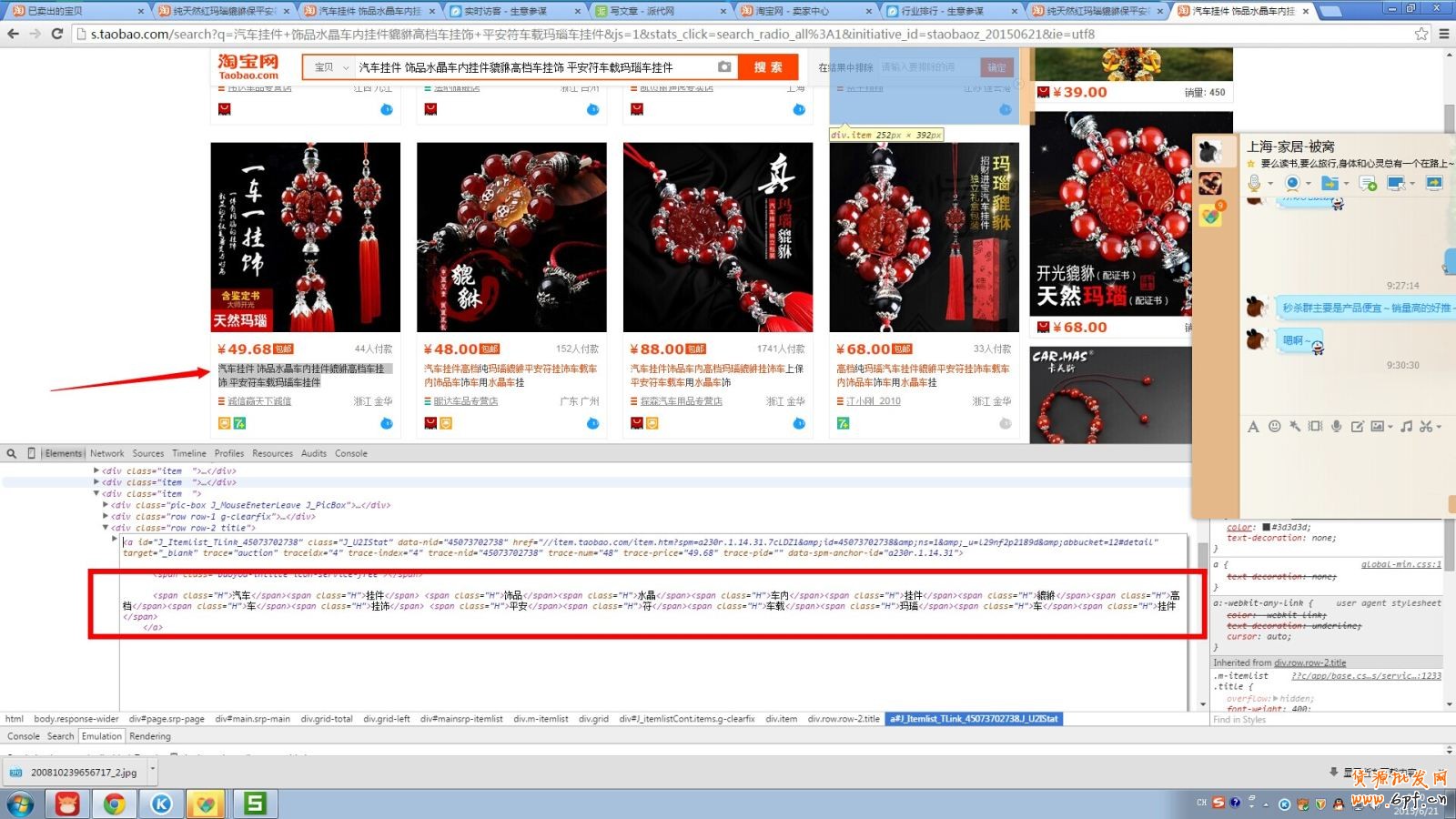Bookmark this page with the star icon

[1421, 34]
